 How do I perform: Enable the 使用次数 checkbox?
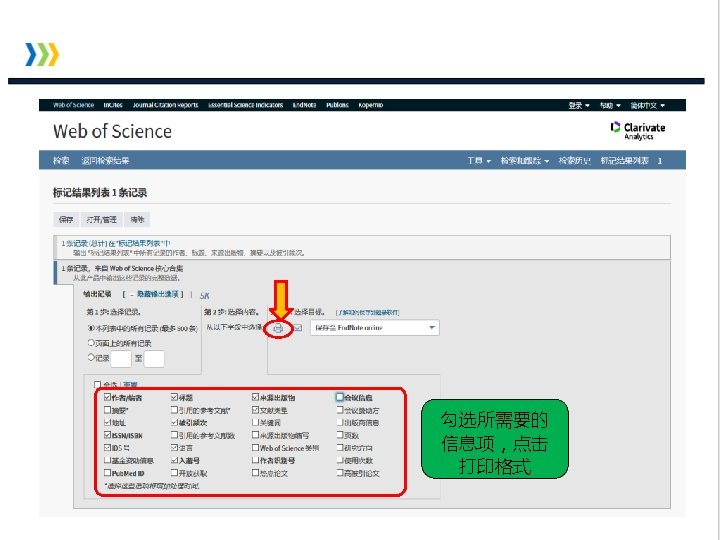point(340,460)
